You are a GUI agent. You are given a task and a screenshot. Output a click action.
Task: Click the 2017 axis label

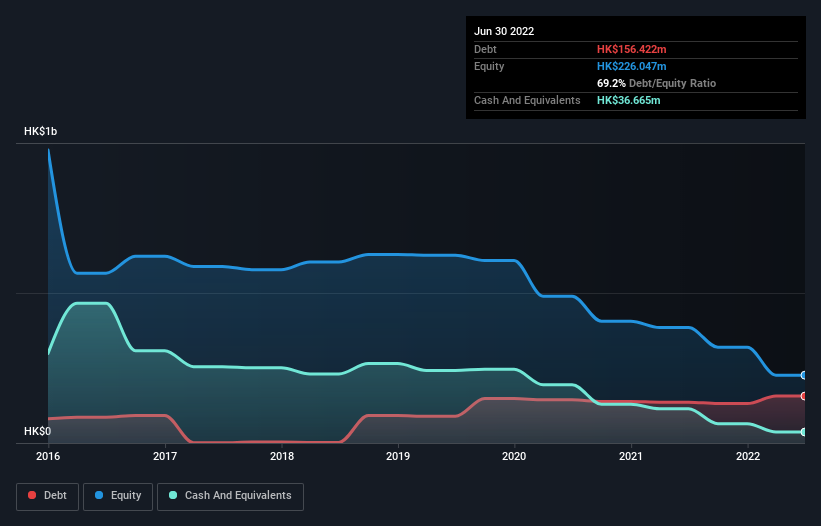click(x=165, y=456)
